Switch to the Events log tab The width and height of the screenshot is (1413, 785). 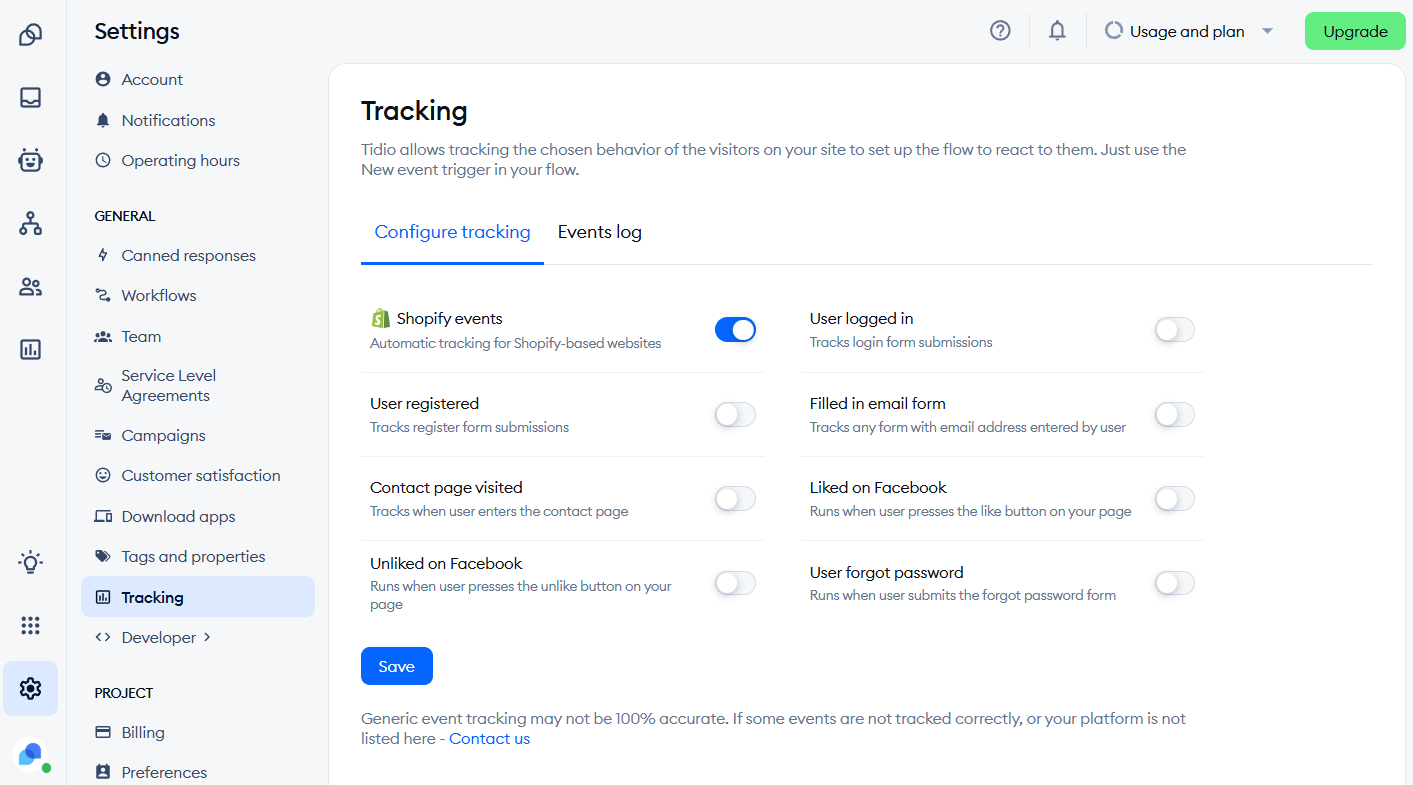pyautogui.click(x=600, y=232)
